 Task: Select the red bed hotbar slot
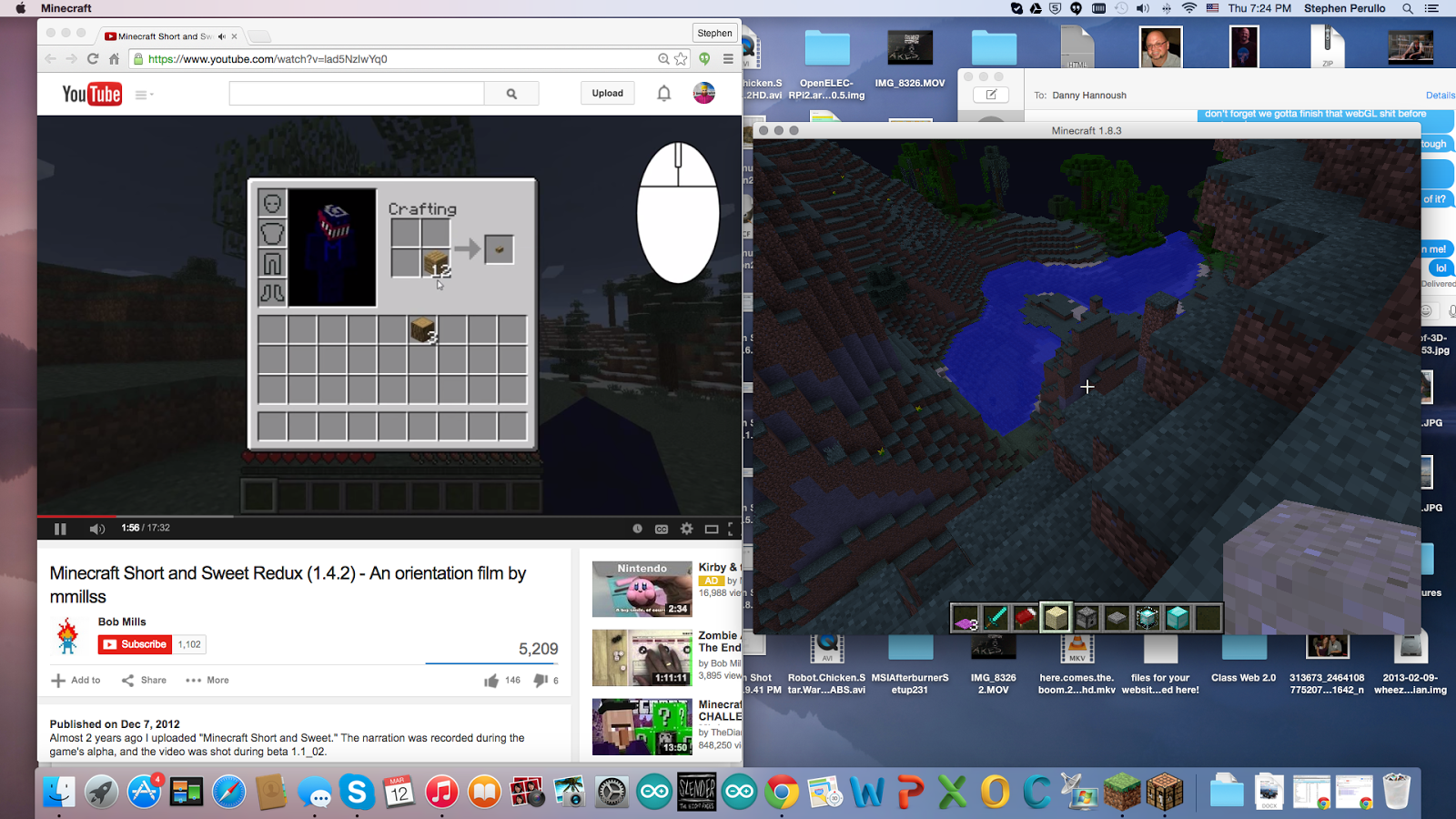1026,619
